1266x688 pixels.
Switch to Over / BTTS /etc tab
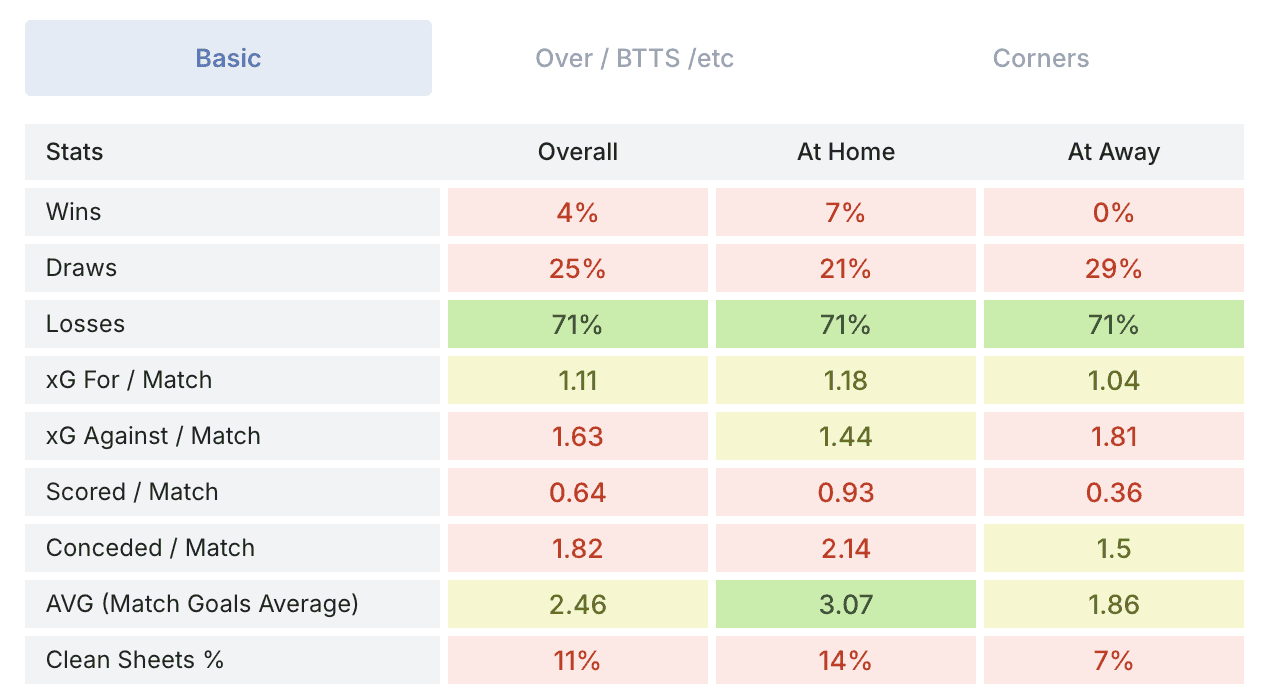coord(634,58)
